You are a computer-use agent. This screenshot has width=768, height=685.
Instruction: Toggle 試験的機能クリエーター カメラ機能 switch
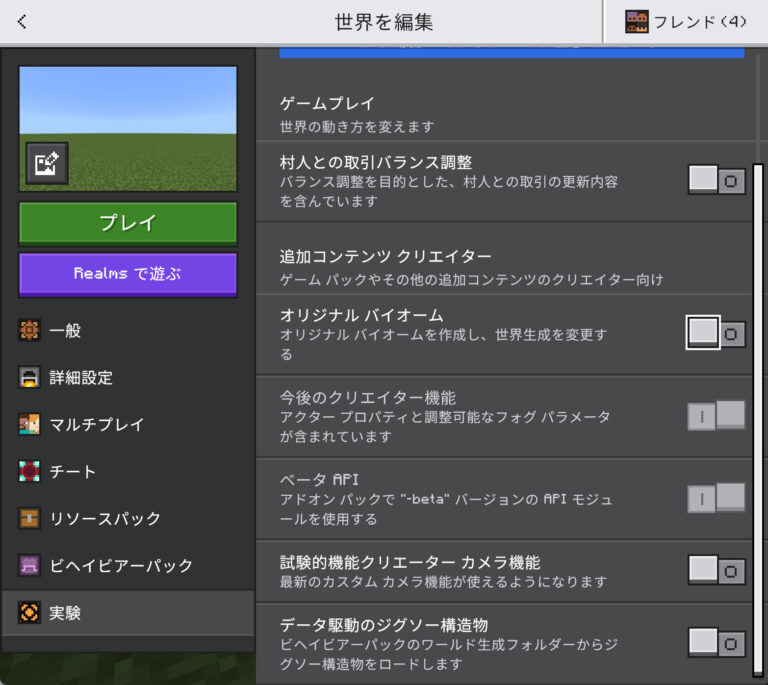(x=716, y=571)
